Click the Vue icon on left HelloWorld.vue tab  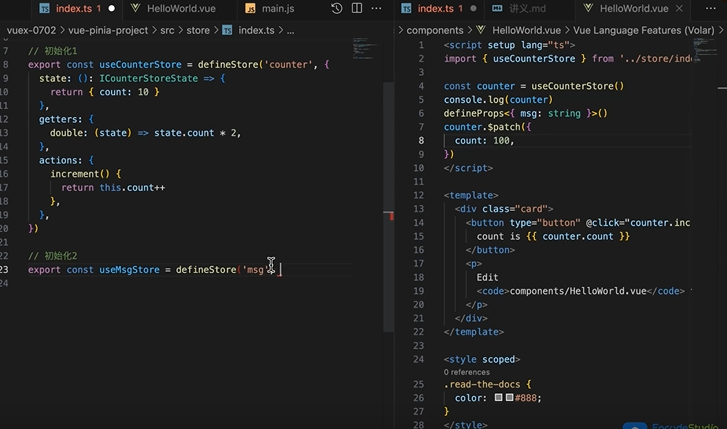tap(135, 8)
